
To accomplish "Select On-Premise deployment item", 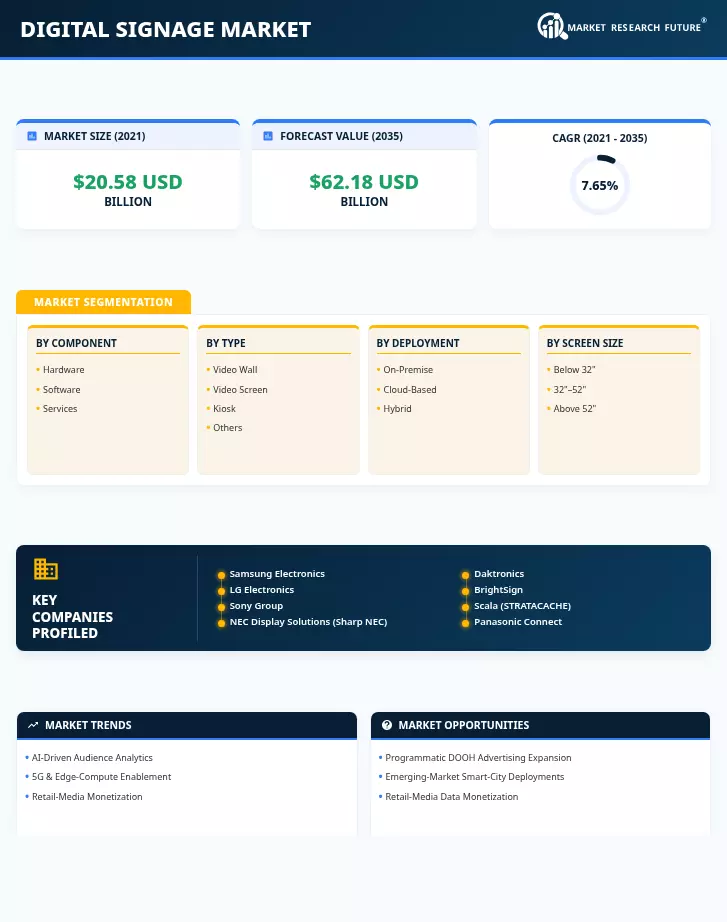I will 408,370.
